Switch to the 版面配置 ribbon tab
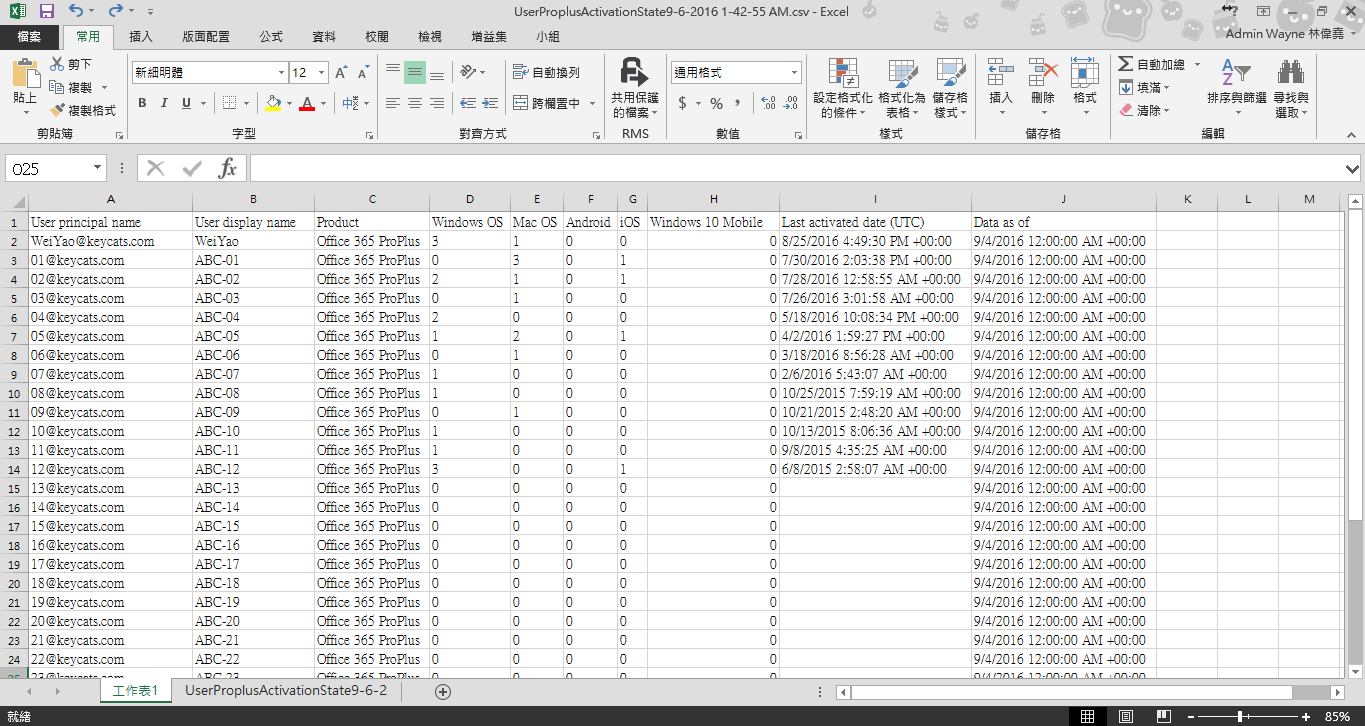Screen dimensions: 1365x726 206,37
